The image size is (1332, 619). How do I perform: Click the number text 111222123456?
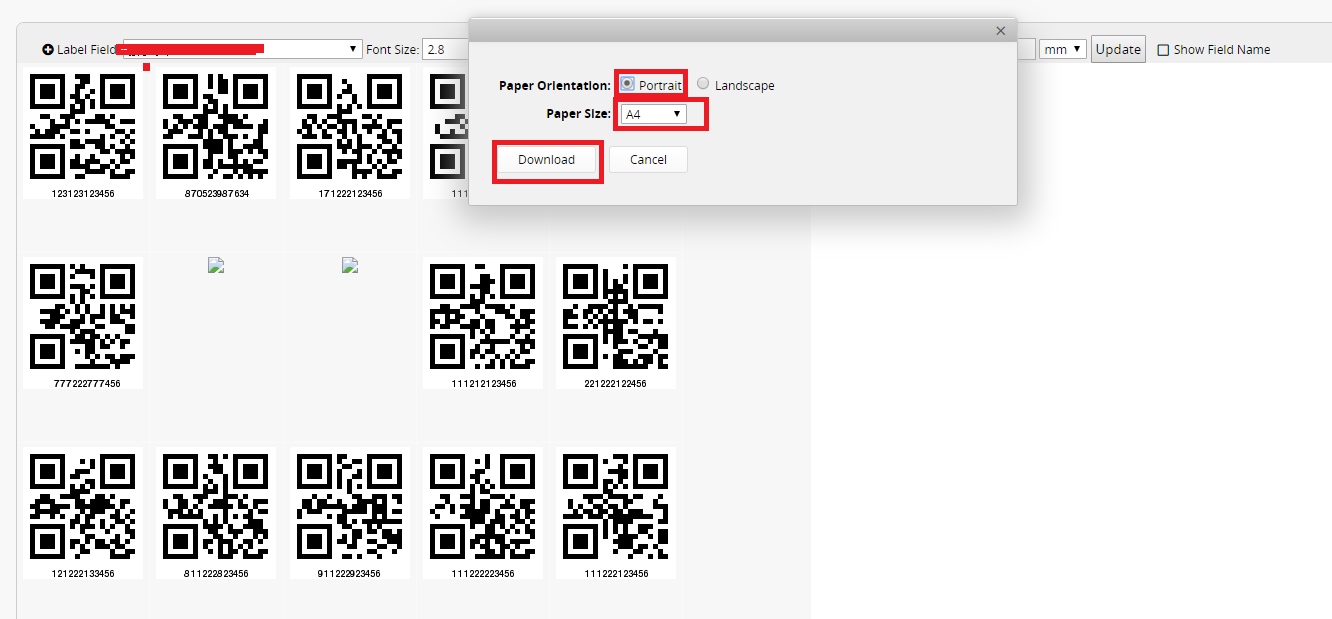pos(616,574)
